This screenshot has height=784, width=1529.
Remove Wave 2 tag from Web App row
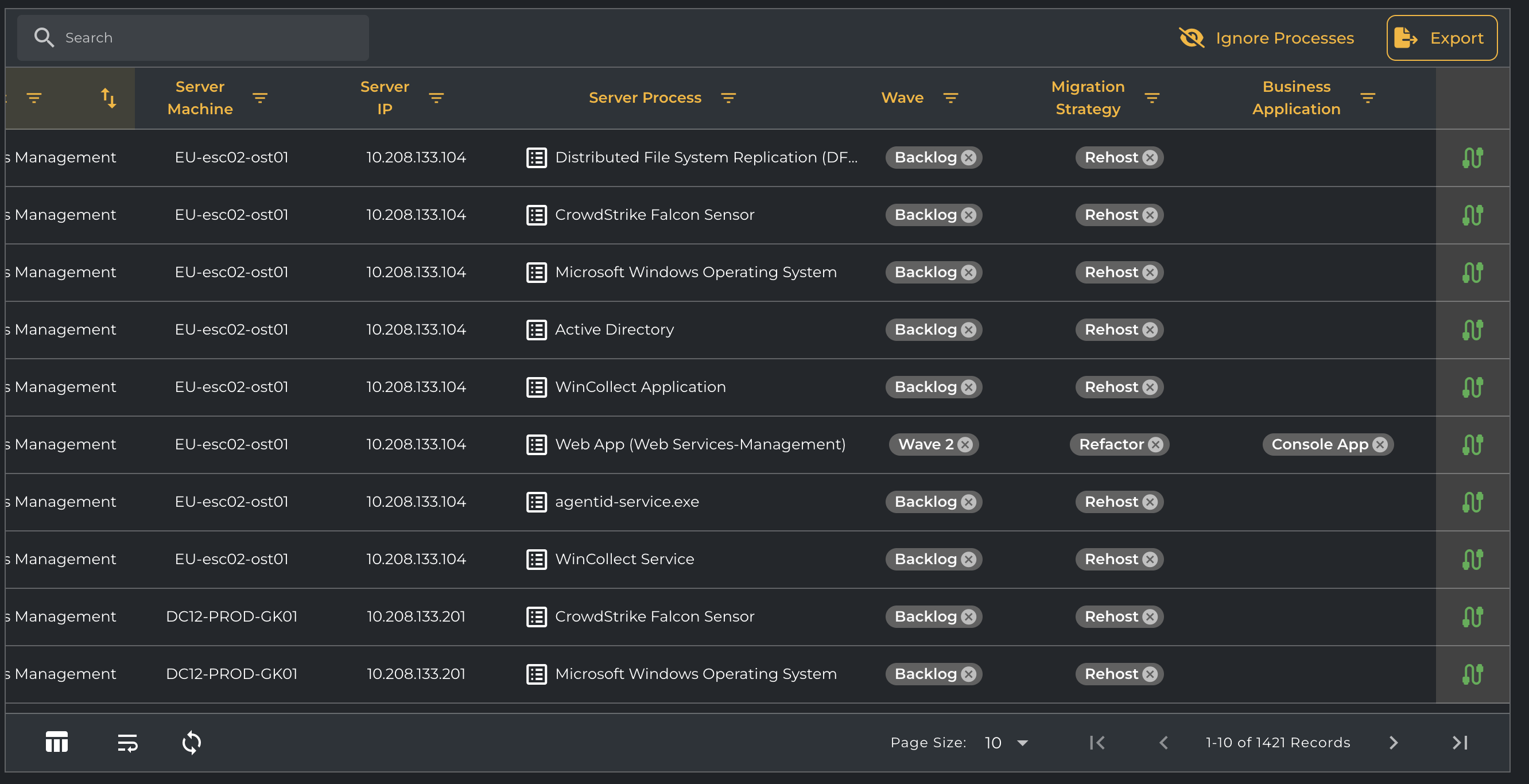tap(965, 445)
